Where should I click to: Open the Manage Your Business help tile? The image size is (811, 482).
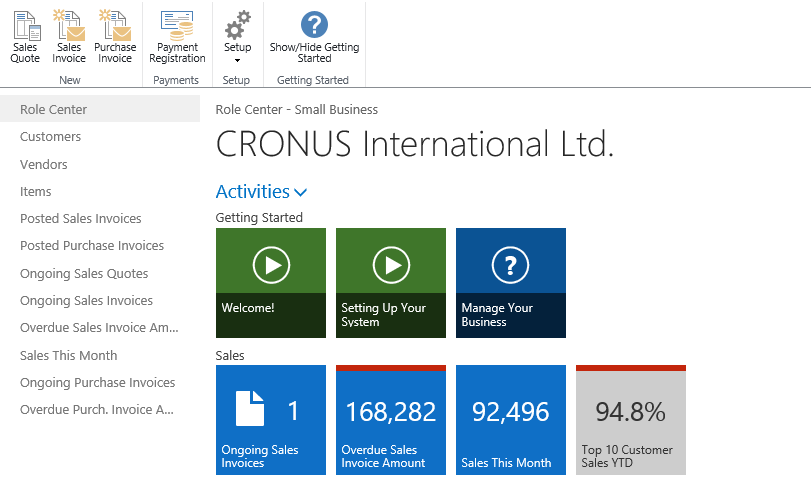[511, 283]
